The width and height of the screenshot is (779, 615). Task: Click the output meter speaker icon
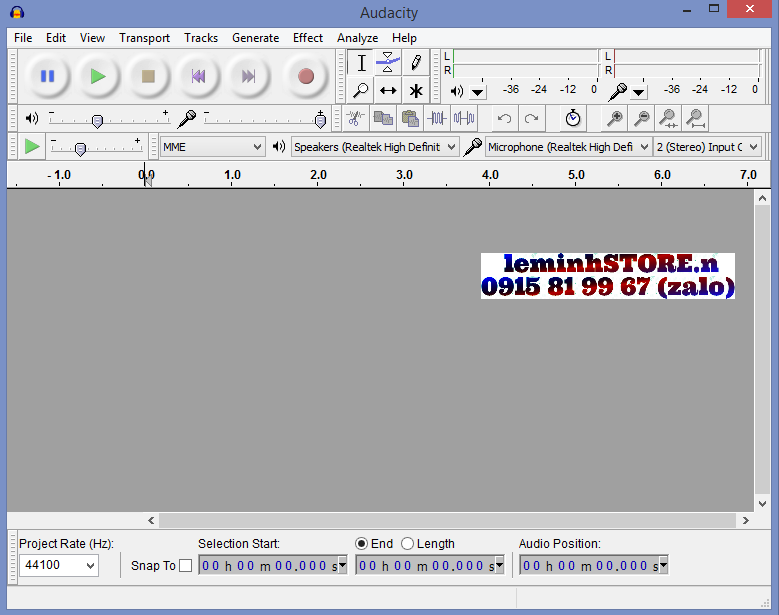[457, 91]
